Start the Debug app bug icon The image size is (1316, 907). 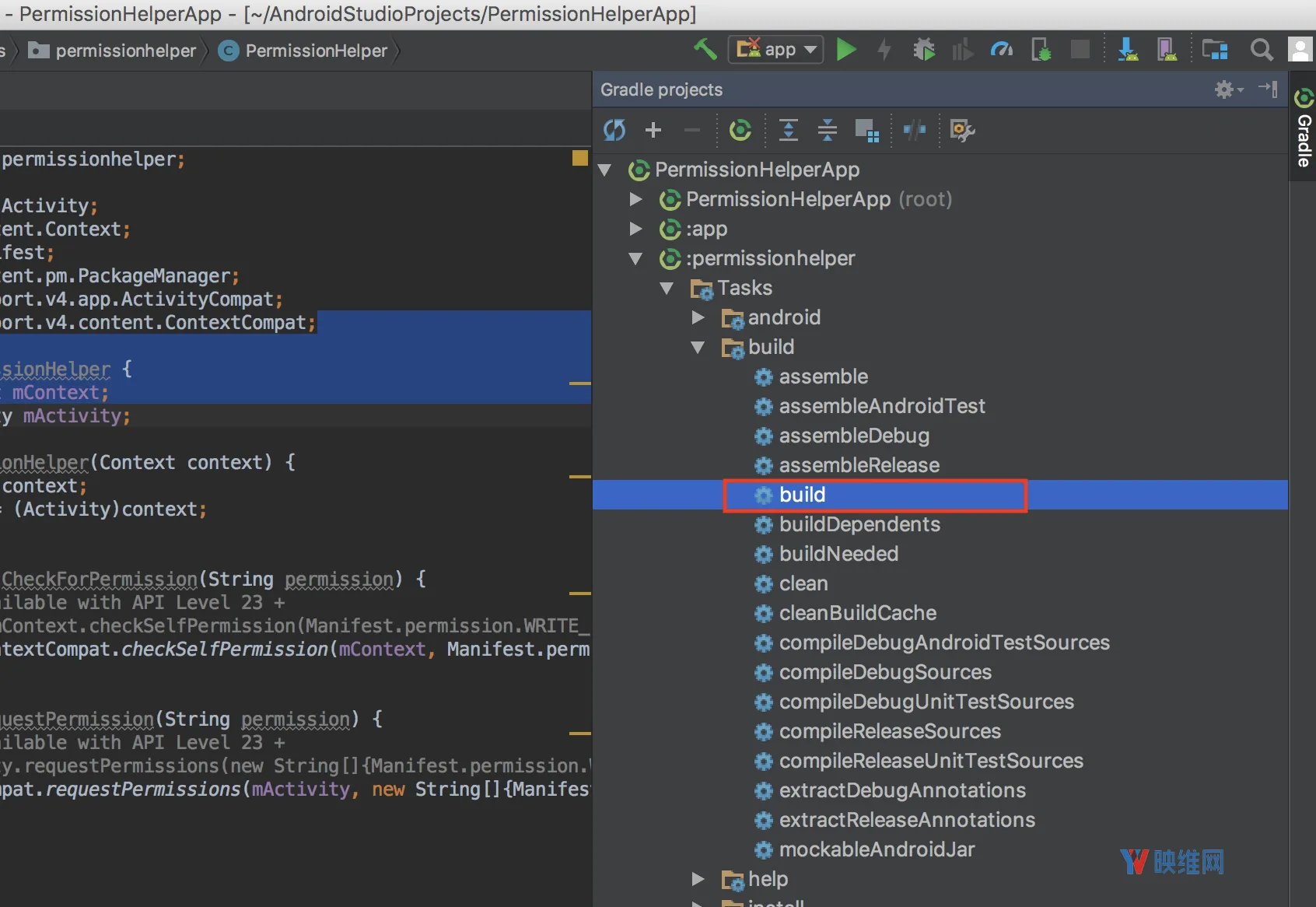coord(924,50)
